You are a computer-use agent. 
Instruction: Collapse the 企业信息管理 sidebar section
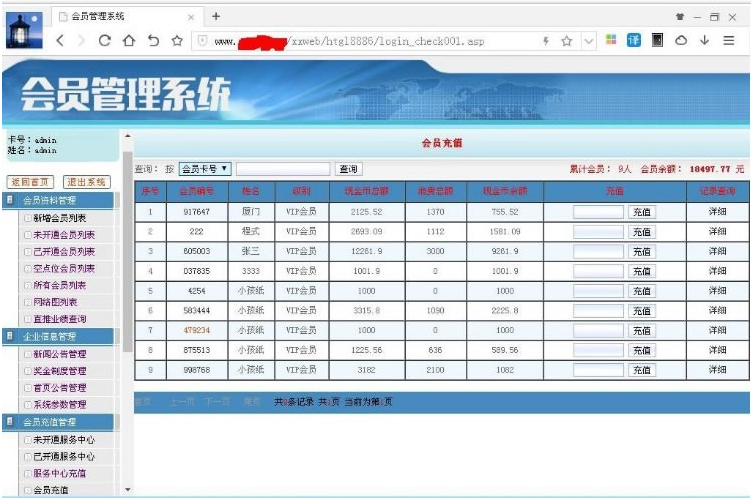(x=58, y=336)
